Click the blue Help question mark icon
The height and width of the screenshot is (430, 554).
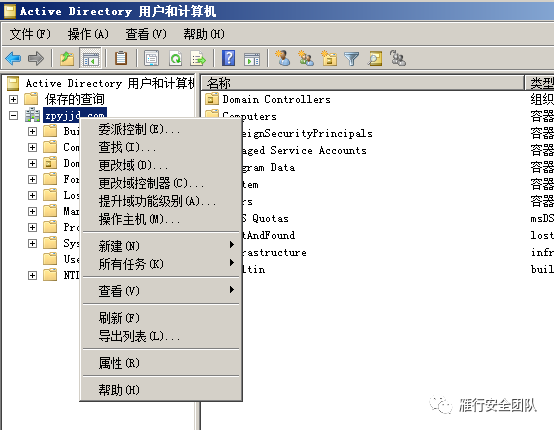click(229, 58)
